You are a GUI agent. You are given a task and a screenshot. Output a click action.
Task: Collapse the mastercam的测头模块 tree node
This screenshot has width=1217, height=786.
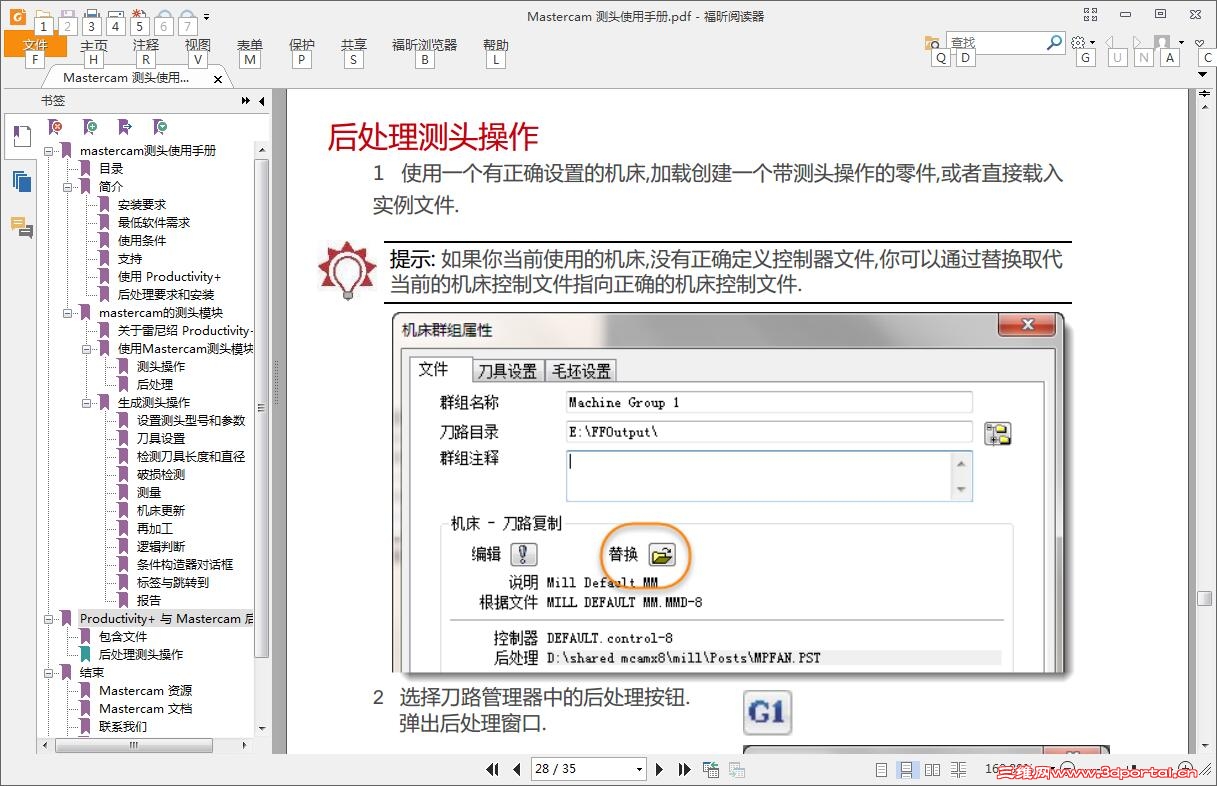click(67, 313)
